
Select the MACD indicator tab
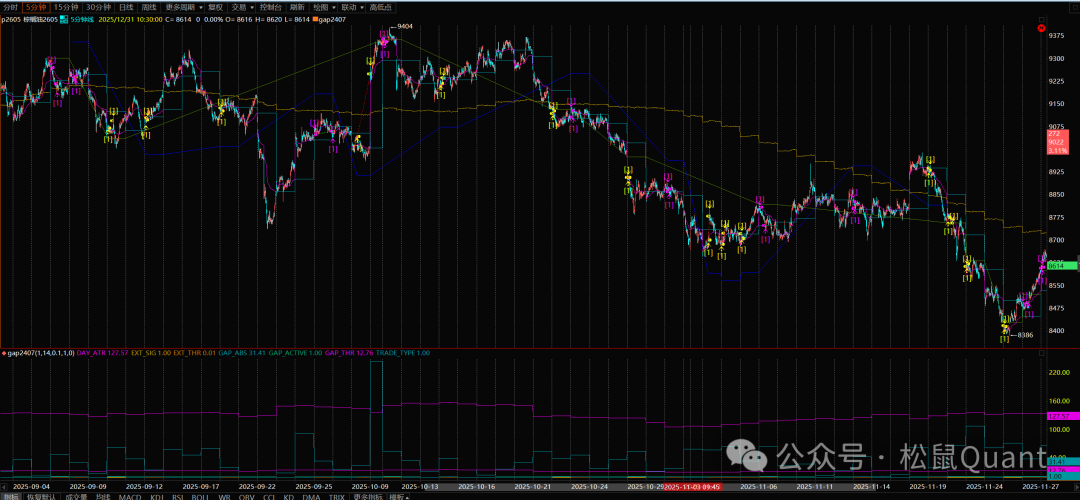point(130,496)
